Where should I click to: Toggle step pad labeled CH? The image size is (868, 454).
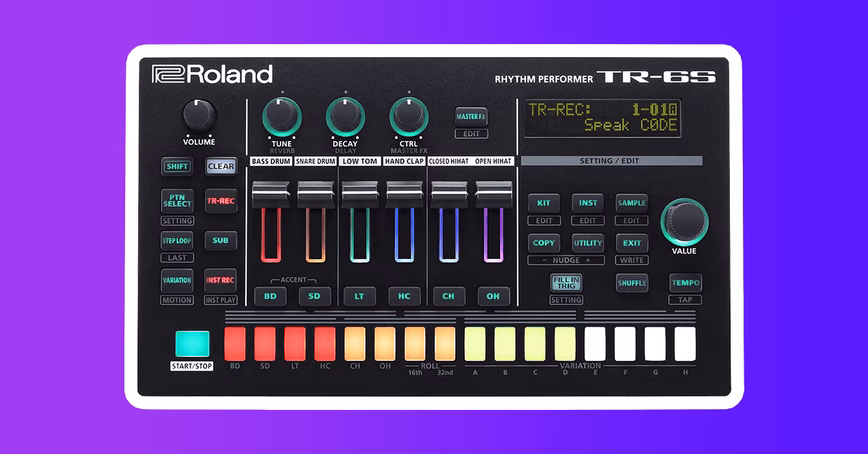(355, 344)
